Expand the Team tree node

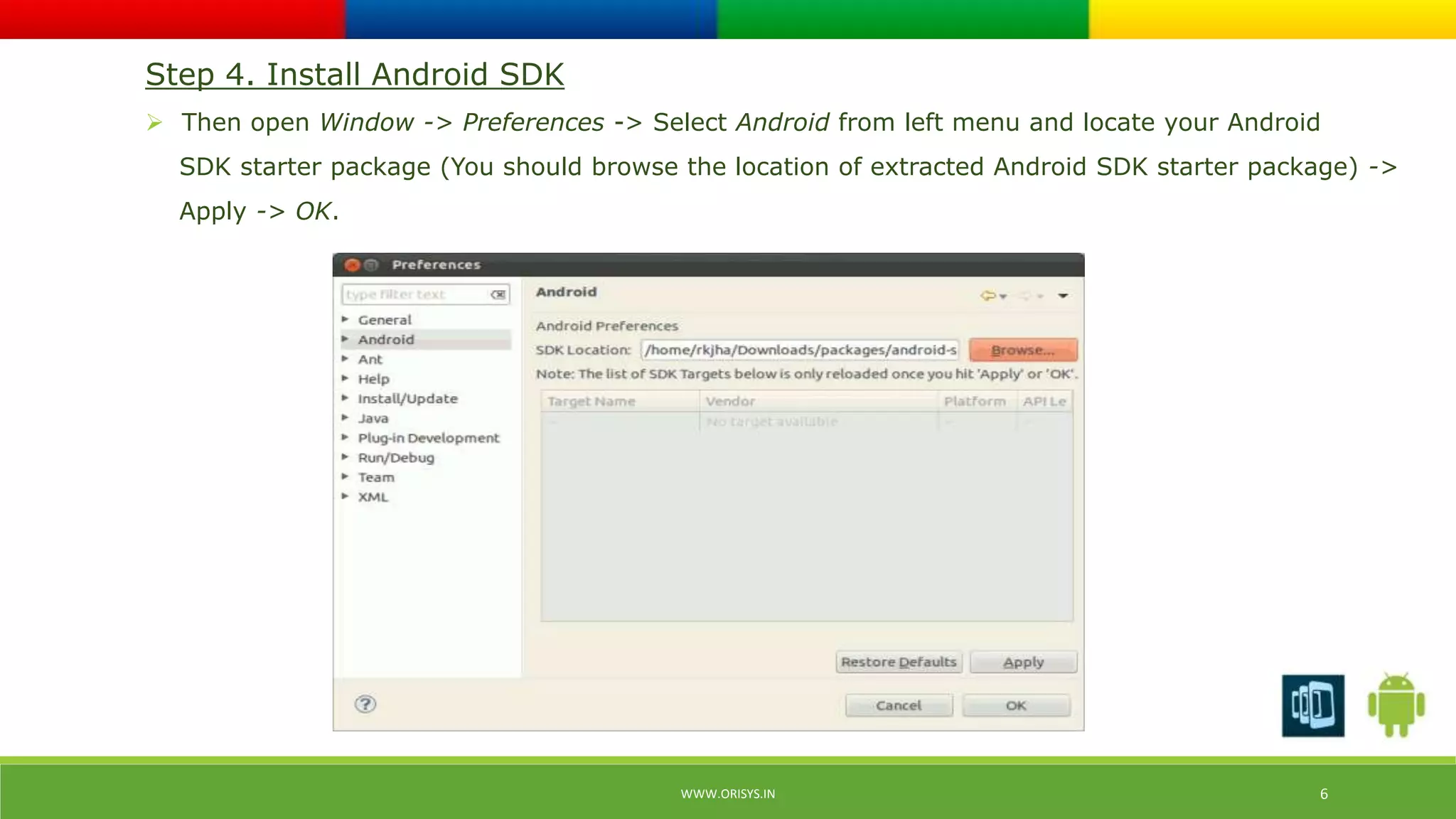345,476
